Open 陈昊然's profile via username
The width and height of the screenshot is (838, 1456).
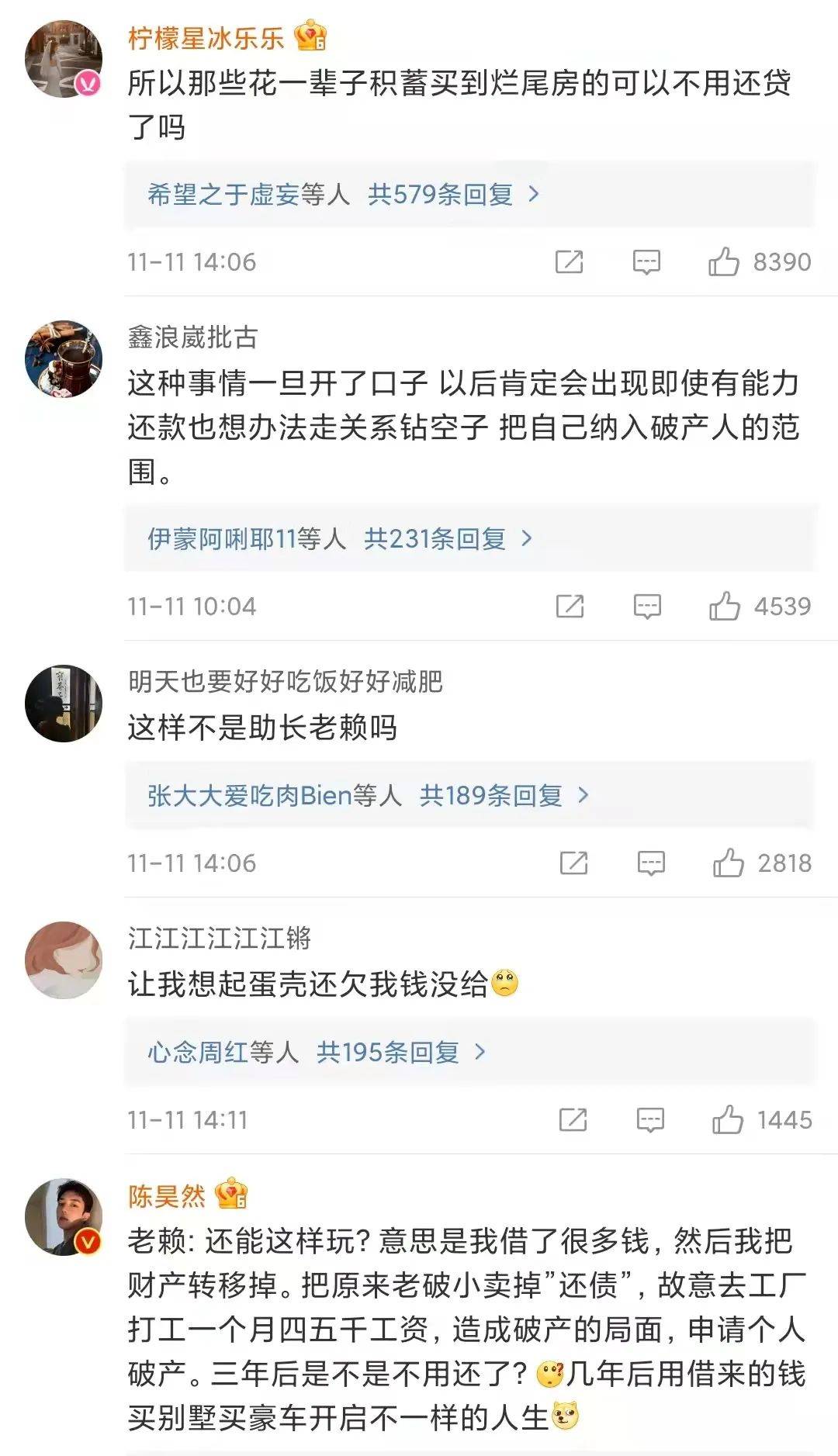tap(167, 1195)
